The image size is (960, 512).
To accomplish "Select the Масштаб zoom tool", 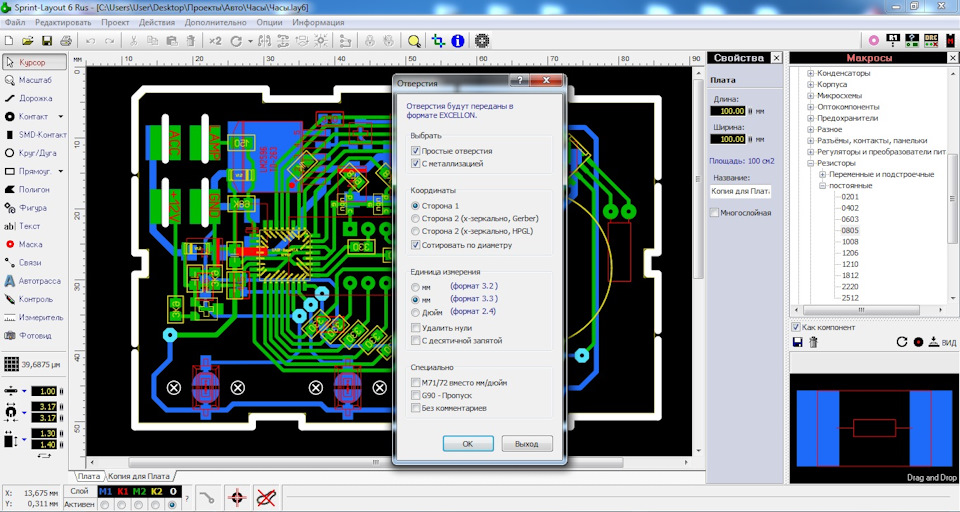I will 34,80.
